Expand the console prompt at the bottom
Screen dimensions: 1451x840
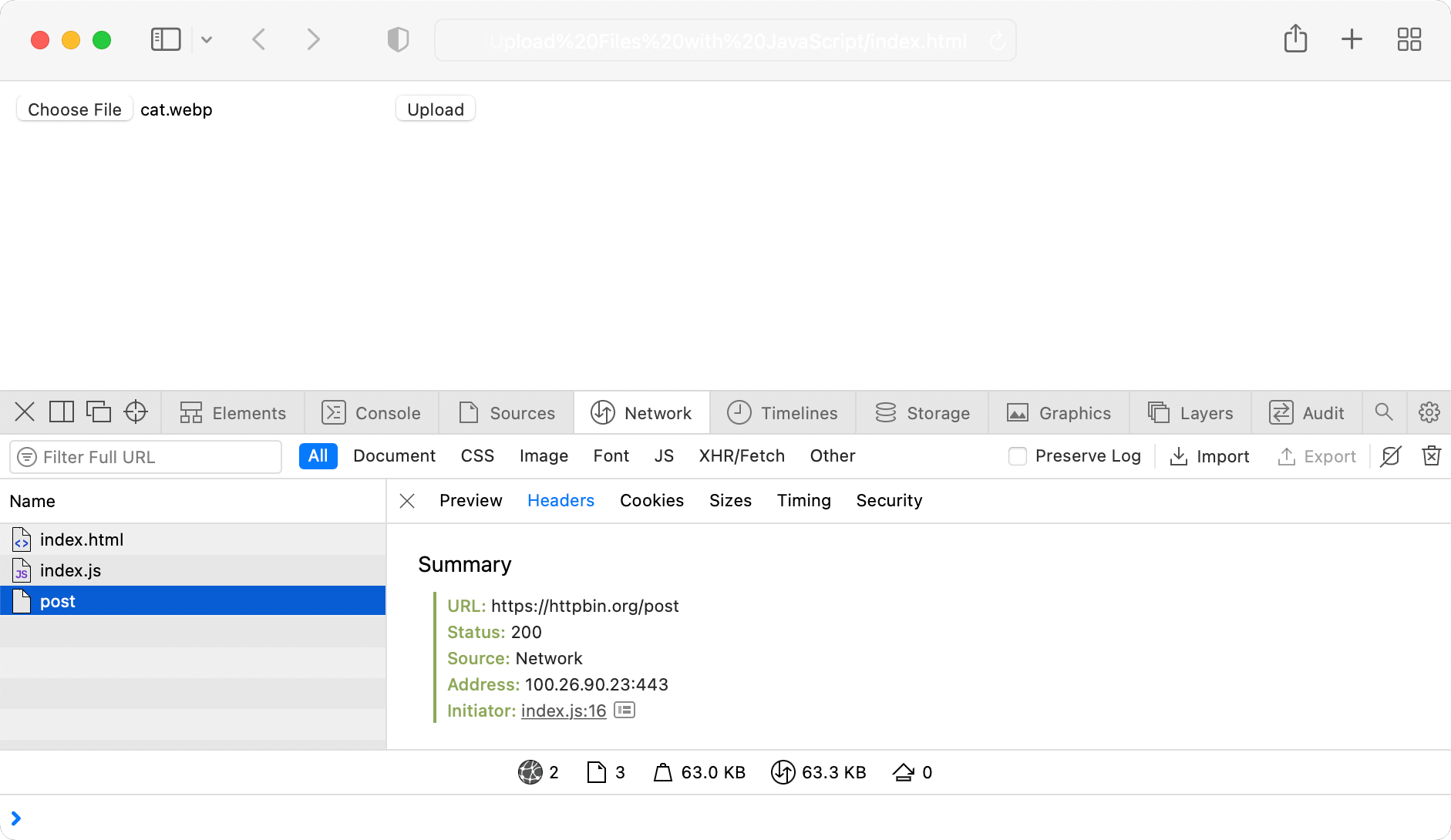15,818
